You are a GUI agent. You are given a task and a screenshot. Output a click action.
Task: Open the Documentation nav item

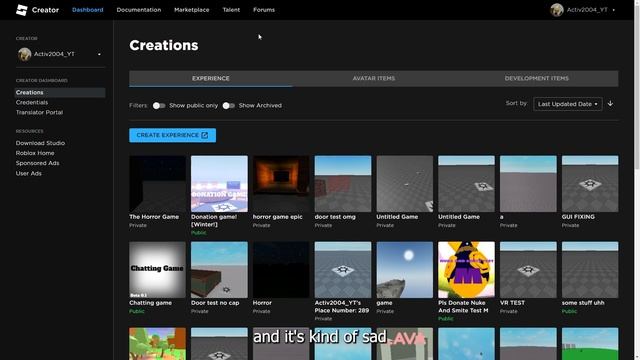[x=139, y=10]
